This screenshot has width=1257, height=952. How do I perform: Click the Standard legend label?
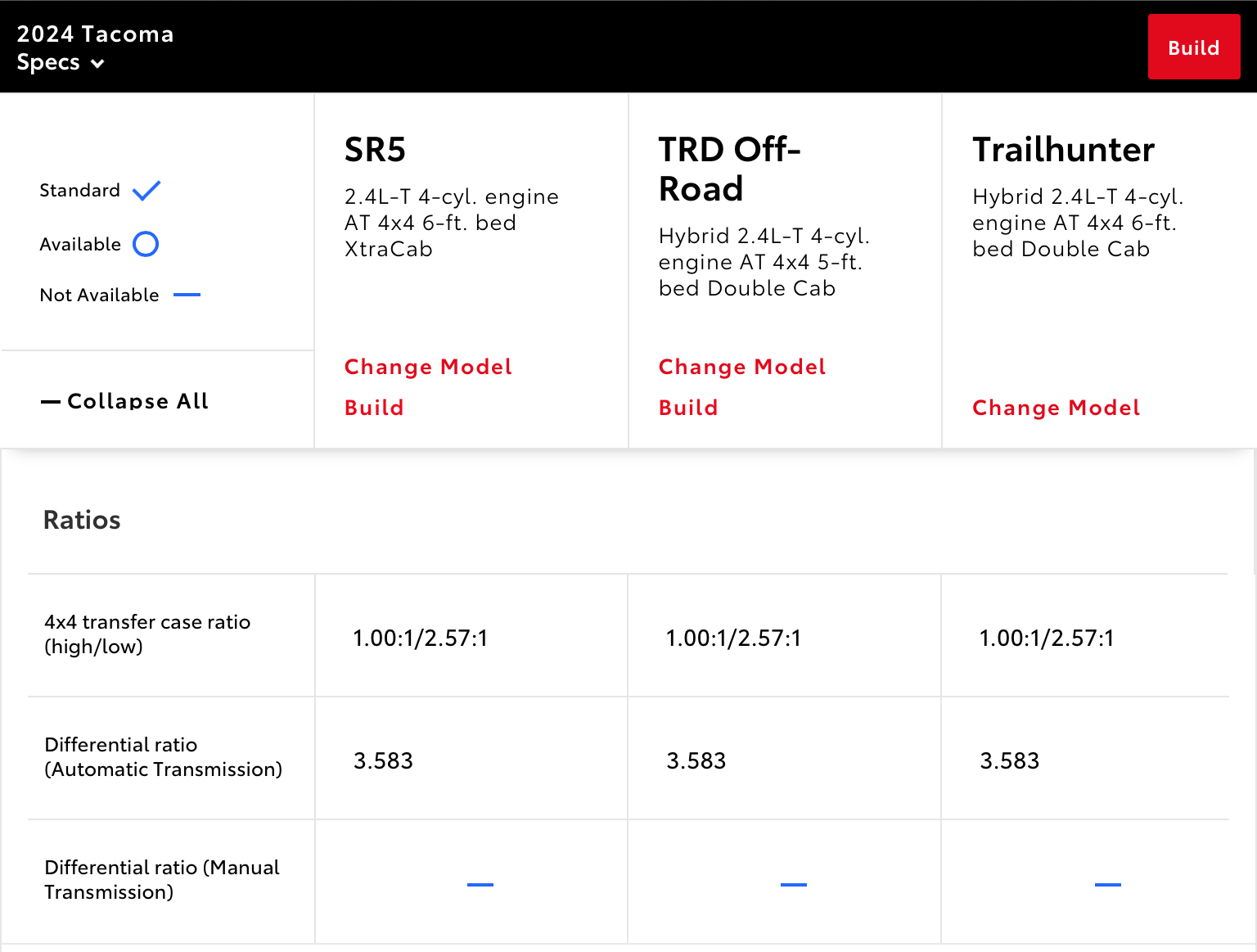click(80, 191)
